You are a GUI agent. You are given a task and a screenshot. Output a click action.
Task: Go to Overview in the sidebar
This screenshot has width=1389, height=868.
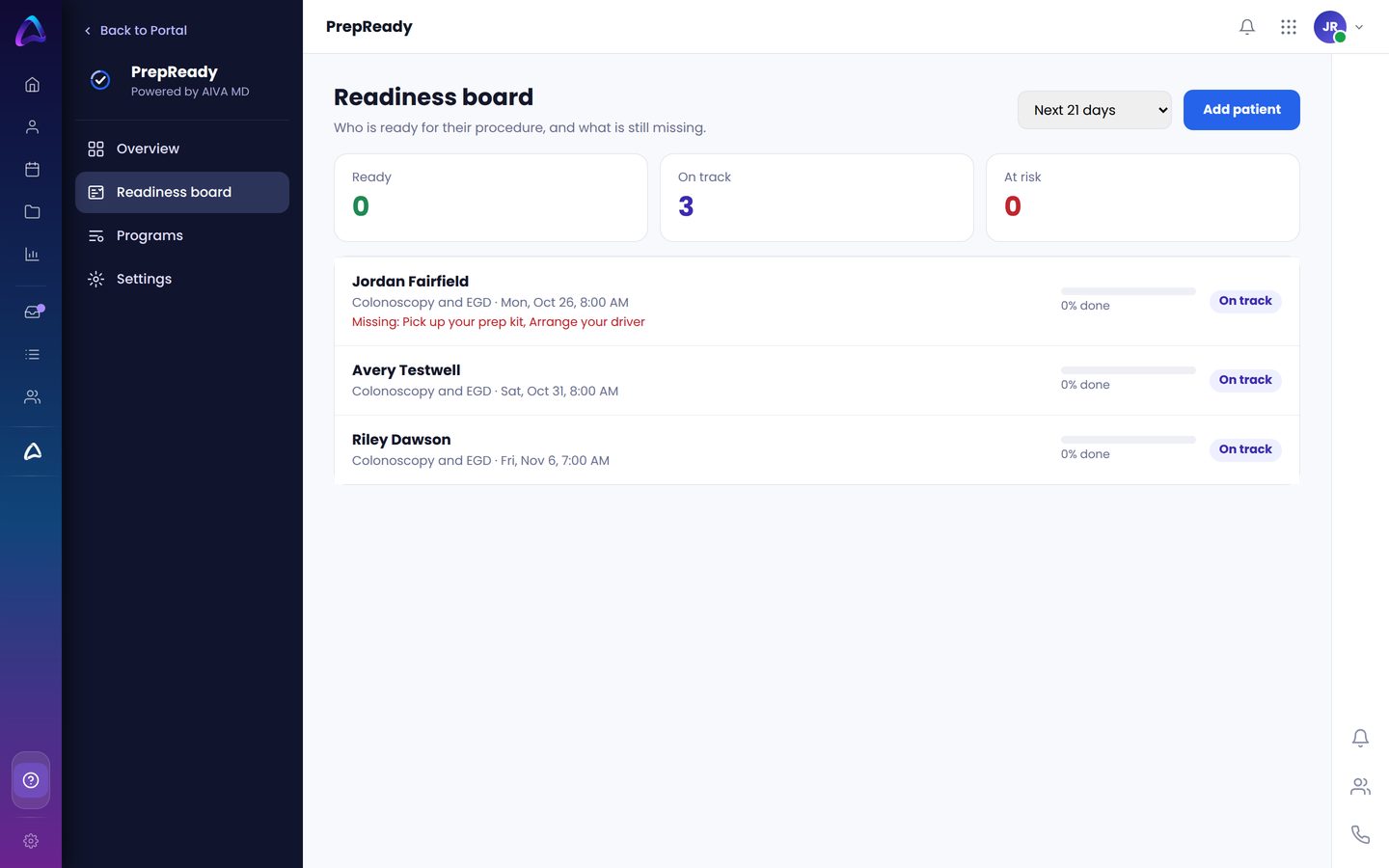(x=182, y=149)
